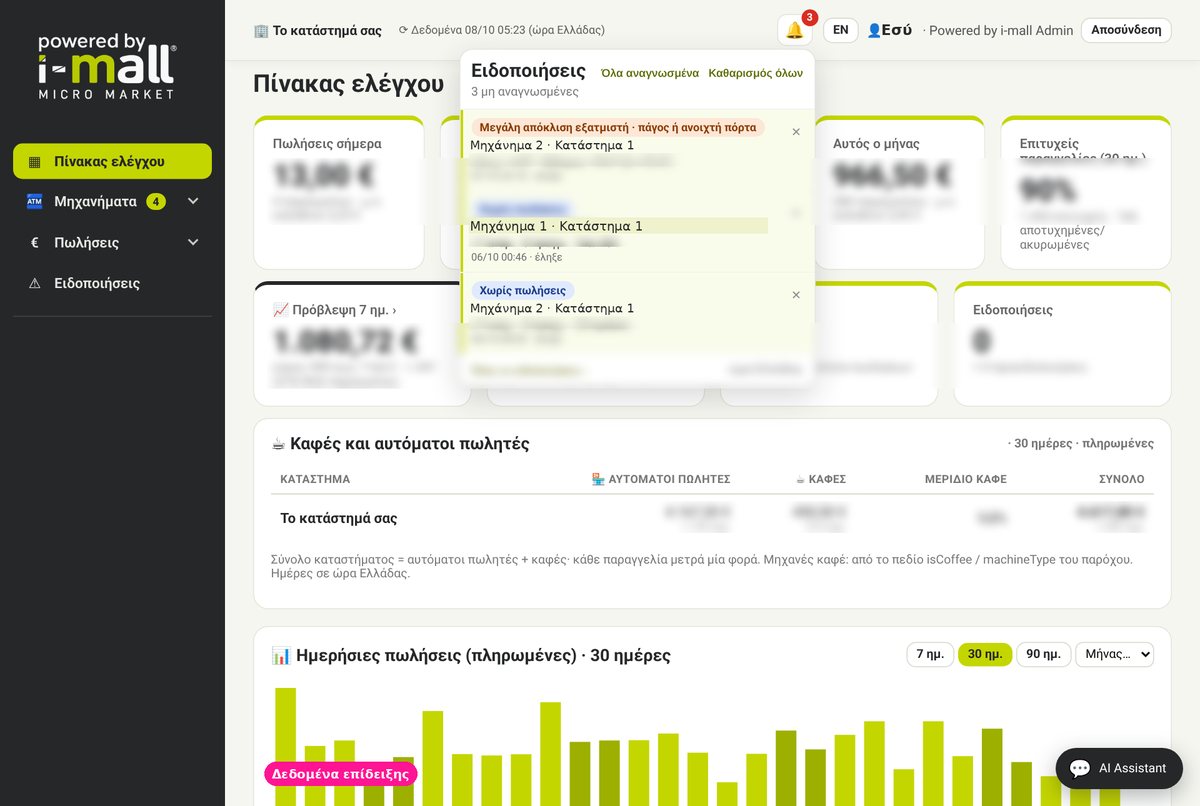Mark all read with Όλα αναγνωσμένα
This screenshot has height=806, width=1200.
pos(650,73)
